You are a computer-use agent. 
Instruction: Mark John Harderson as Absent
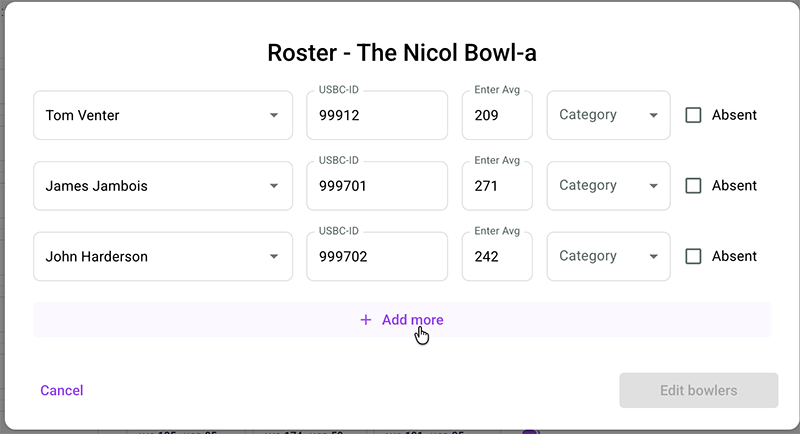point(693,257)
